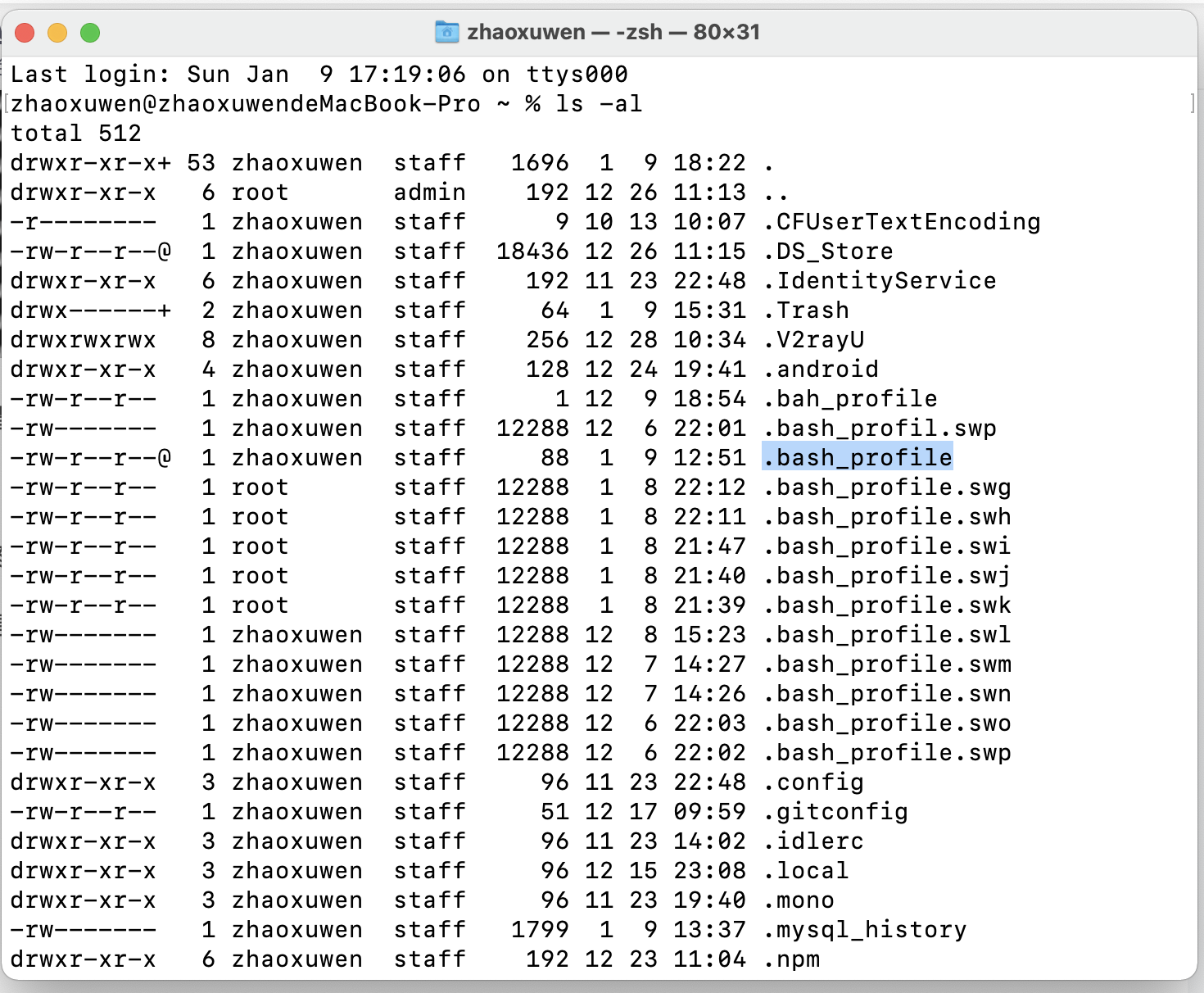Click the .bash_profile.swh filename
Image resolution: width=1204 pixels, height=993 pixels.
pos(887,516)
